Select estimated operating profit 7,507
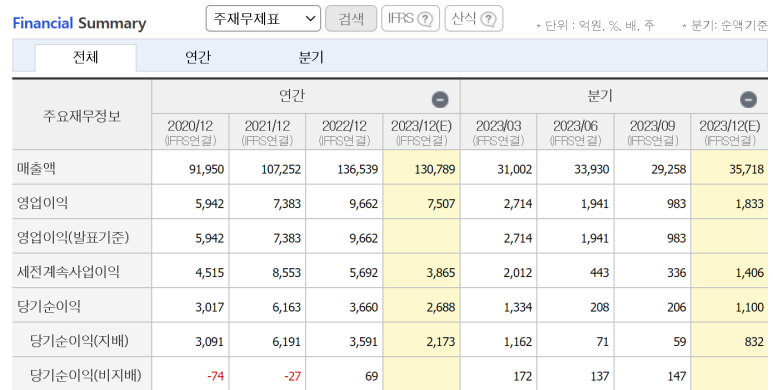 (441, 204)
